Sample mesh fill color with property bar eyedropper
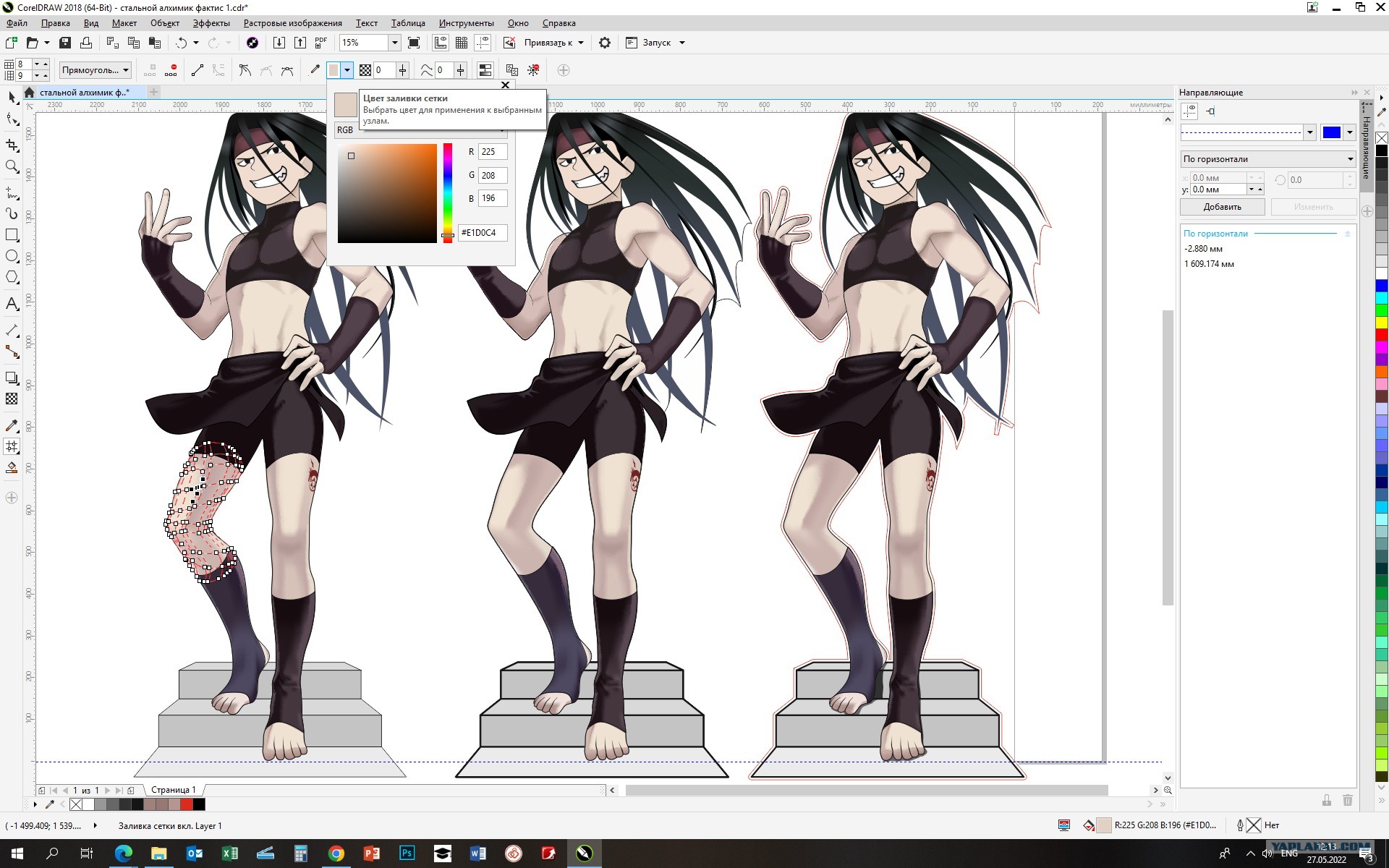Screen dimensions: 1389x868 point(315,70)
